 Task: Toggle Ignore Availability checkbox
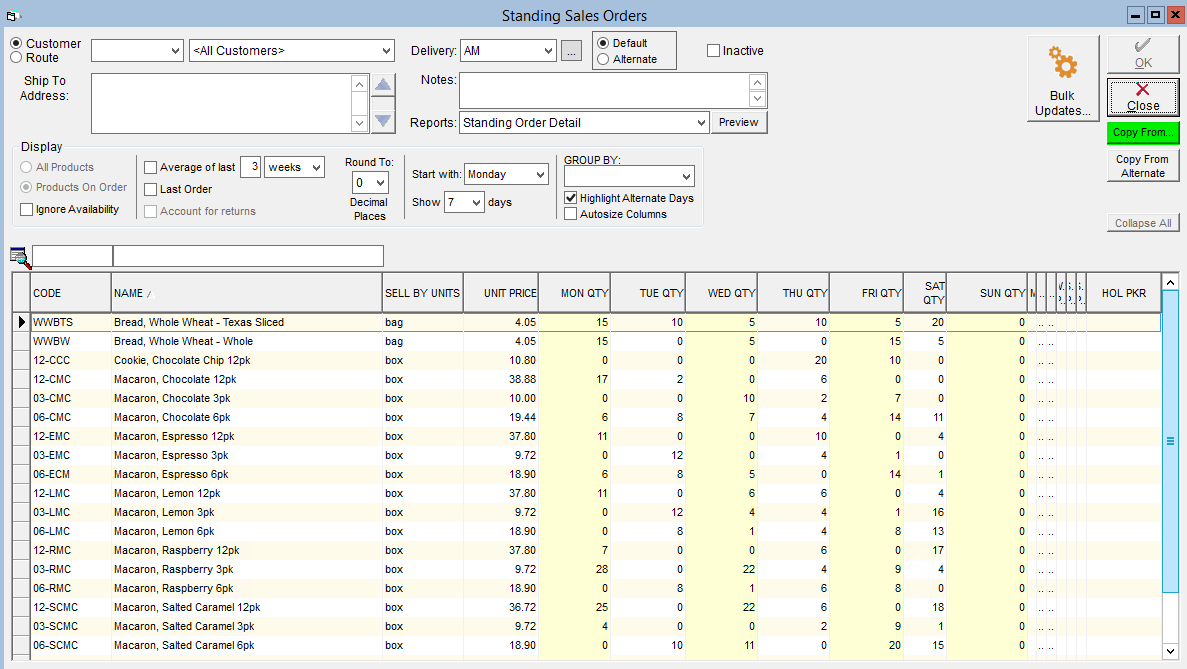pos(26,210)
